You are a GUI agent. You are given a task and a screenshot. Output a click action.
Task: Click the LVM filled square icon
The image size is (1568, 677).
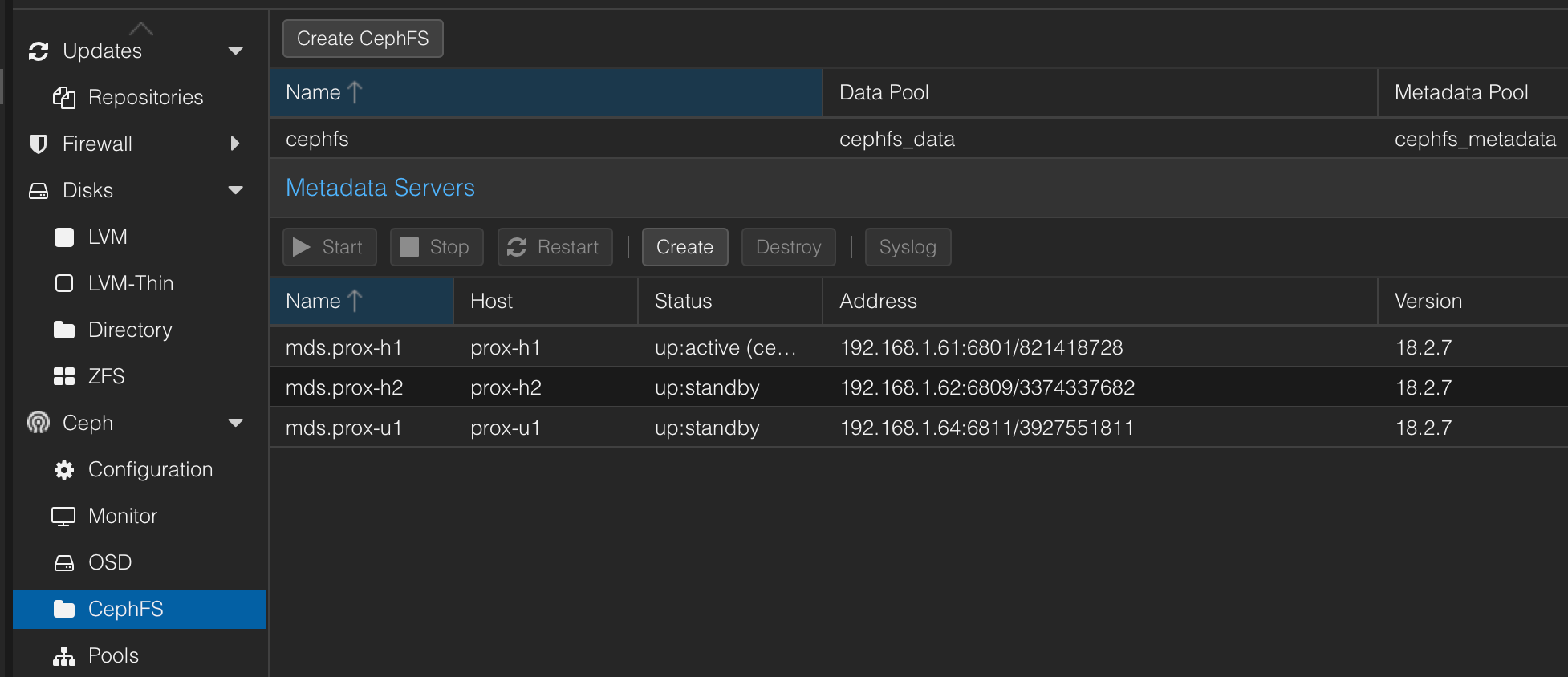64,237
